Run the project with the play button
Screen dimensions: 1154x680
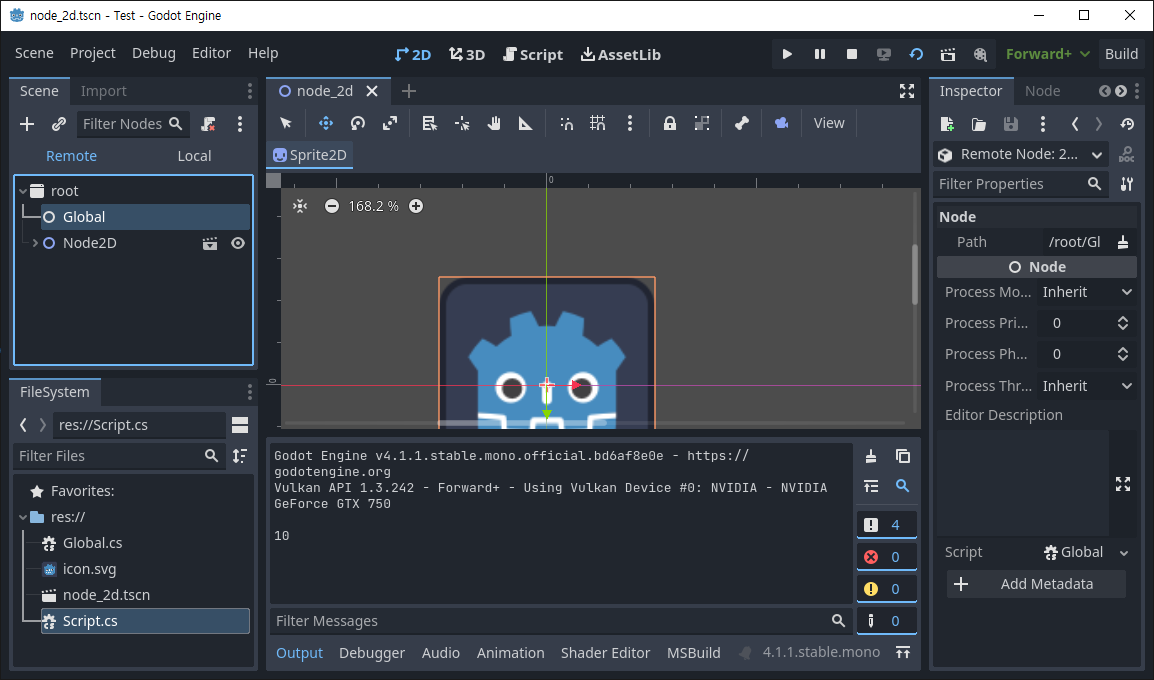787,54
